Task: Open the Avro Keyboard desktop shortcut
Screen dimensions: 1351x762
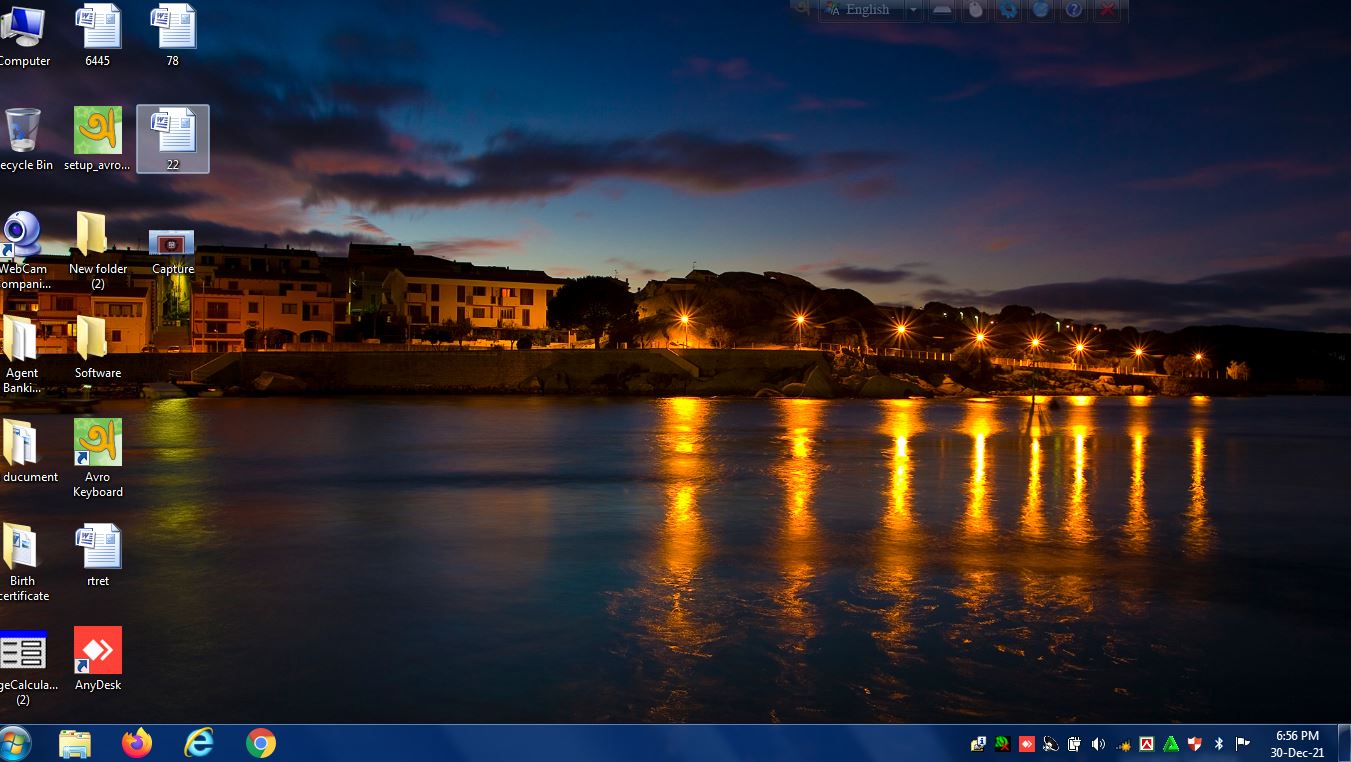Action: (98, 443)
